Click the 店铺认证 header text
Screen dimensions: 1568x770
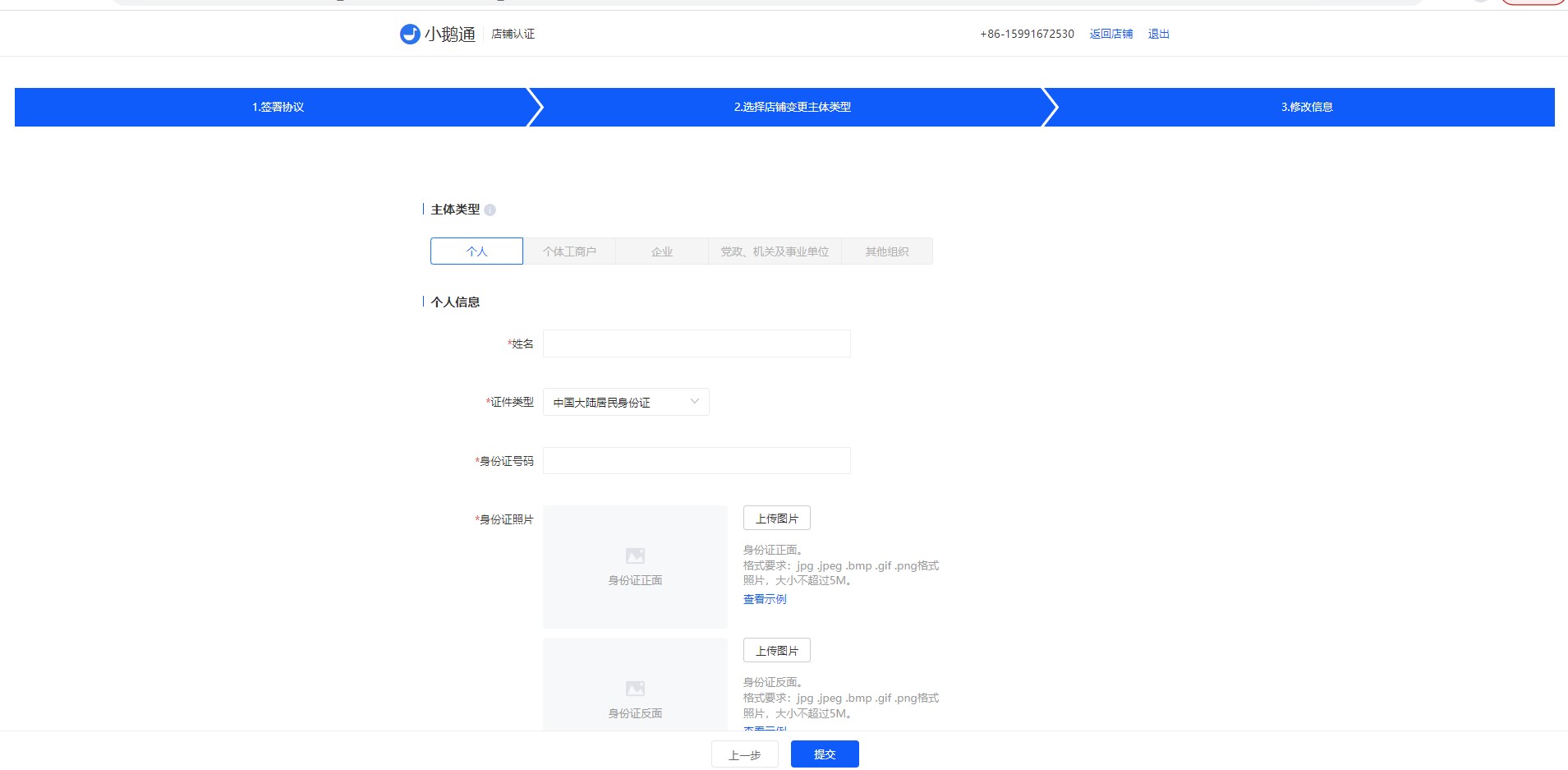coord(513,34)
